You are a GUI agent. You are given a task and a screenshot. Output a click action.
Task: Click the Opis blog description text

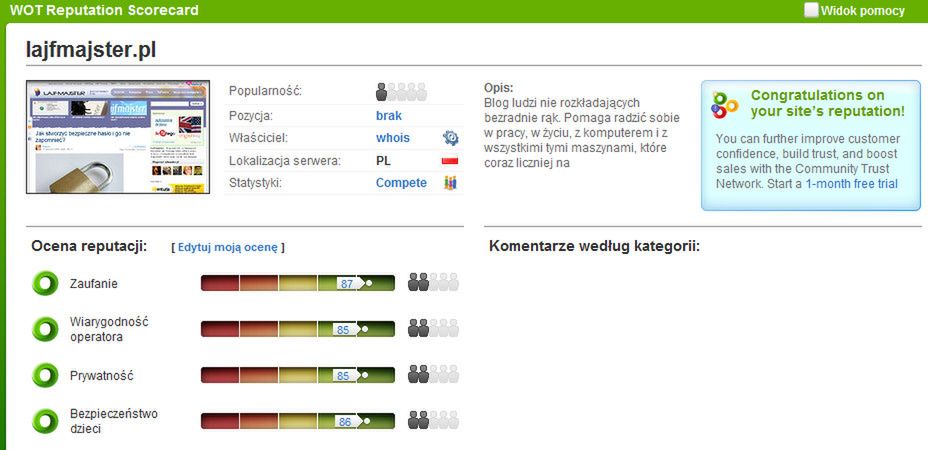tap(582, 133)
